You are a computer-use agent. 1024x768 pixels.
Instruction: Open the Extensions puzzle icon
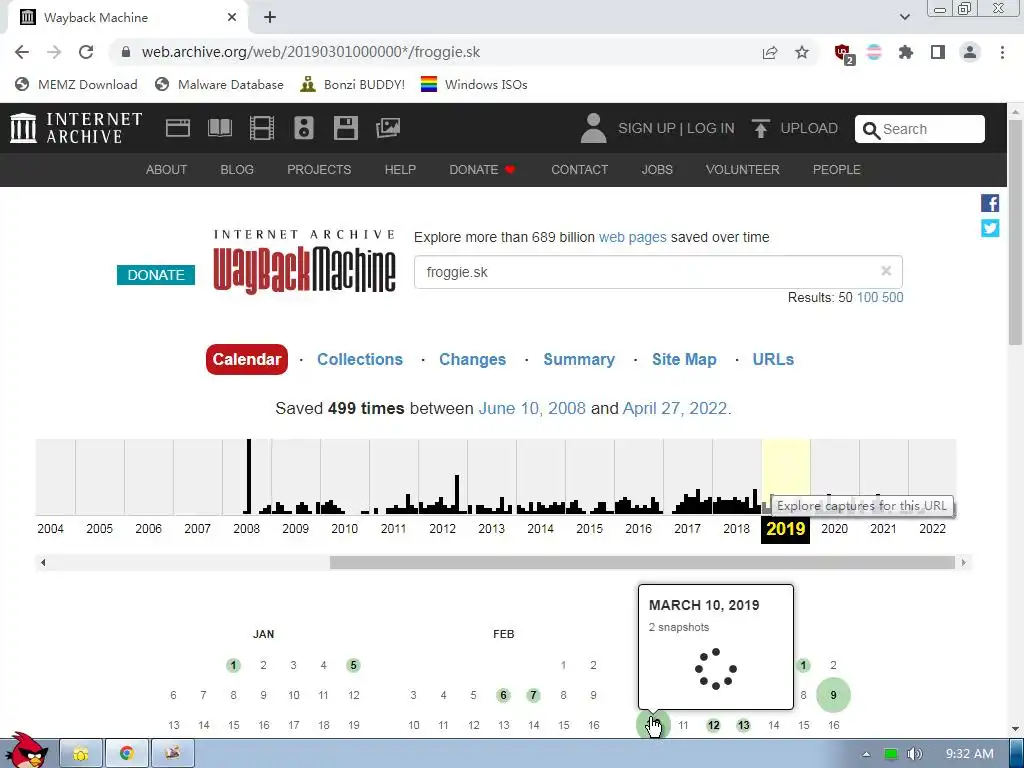click(906, 52)
